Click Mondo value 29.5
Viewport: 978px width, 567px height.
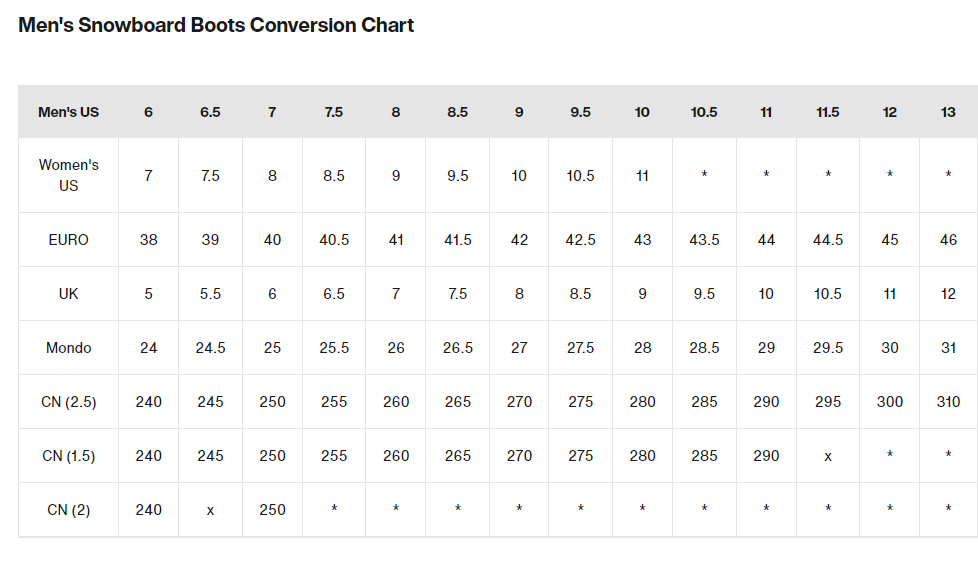point(828,348)
